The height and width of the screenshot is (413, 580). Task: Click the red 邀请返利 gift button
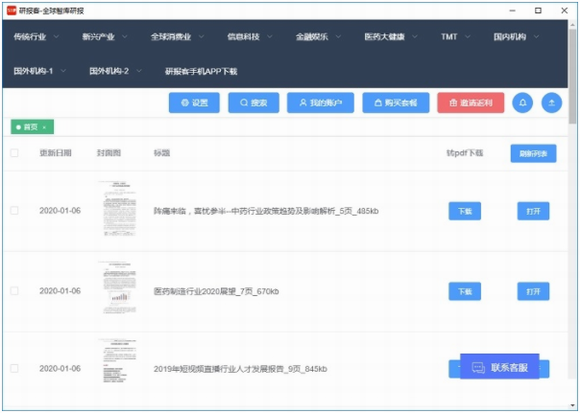pyautogui.click(x=471, y=103)
